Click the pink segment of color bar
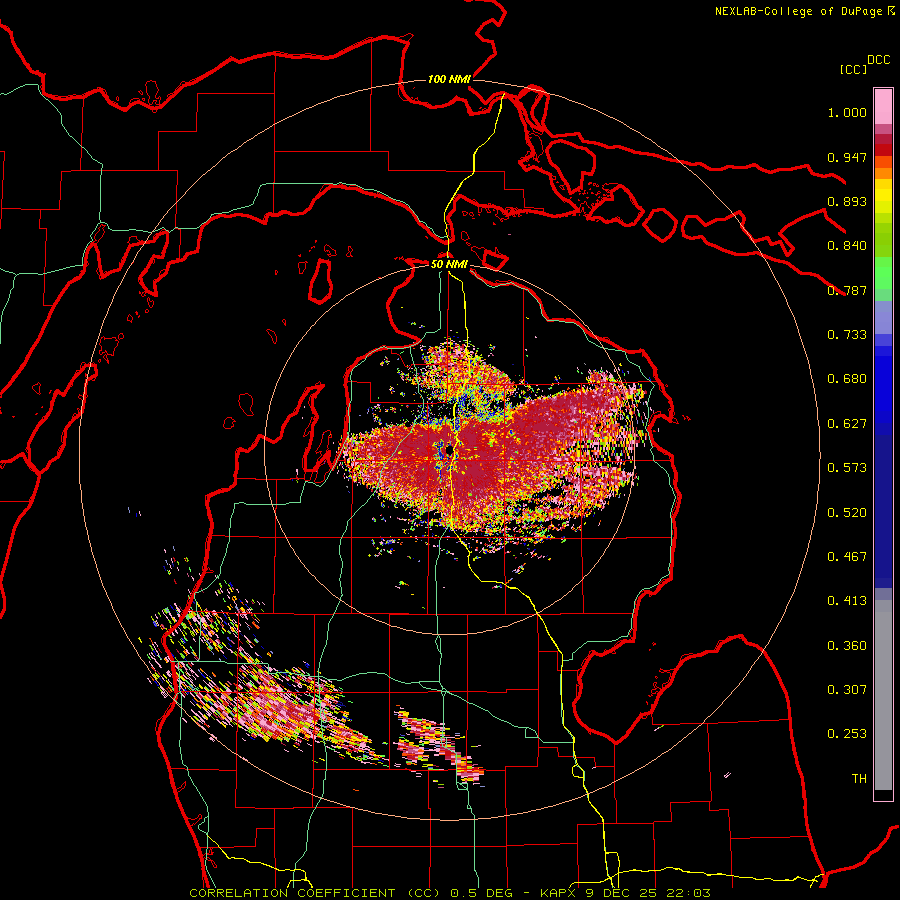 pyautogui.click(x=883, y=107)
